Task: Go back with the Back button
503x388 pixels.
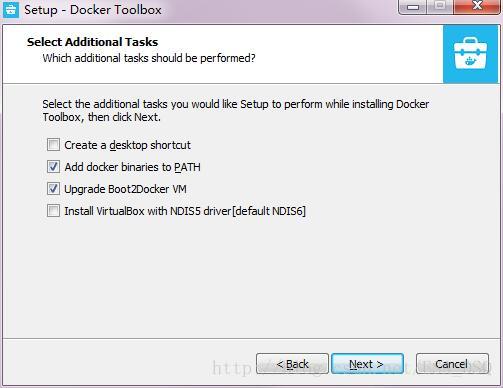Action: [x=292, y=364]
